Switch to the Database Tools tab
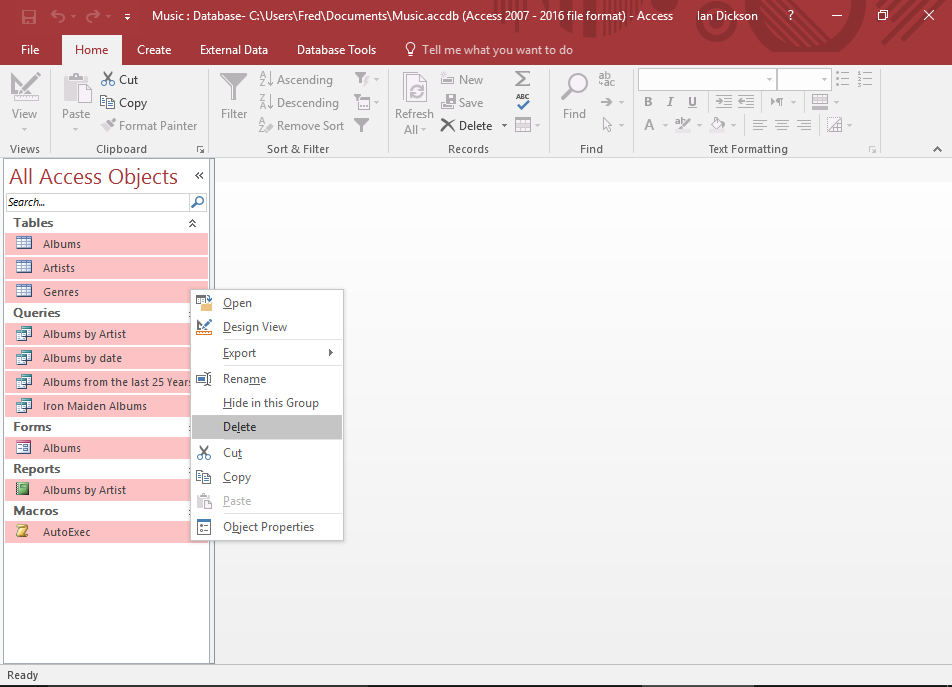 click(336, 50)
